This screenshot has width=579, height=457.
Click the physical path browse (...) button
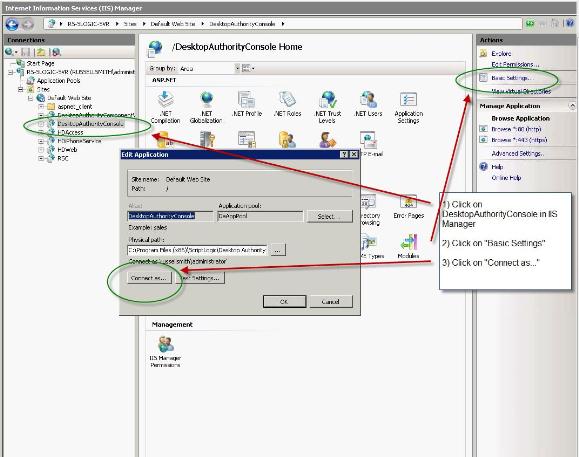coord(278,250)
